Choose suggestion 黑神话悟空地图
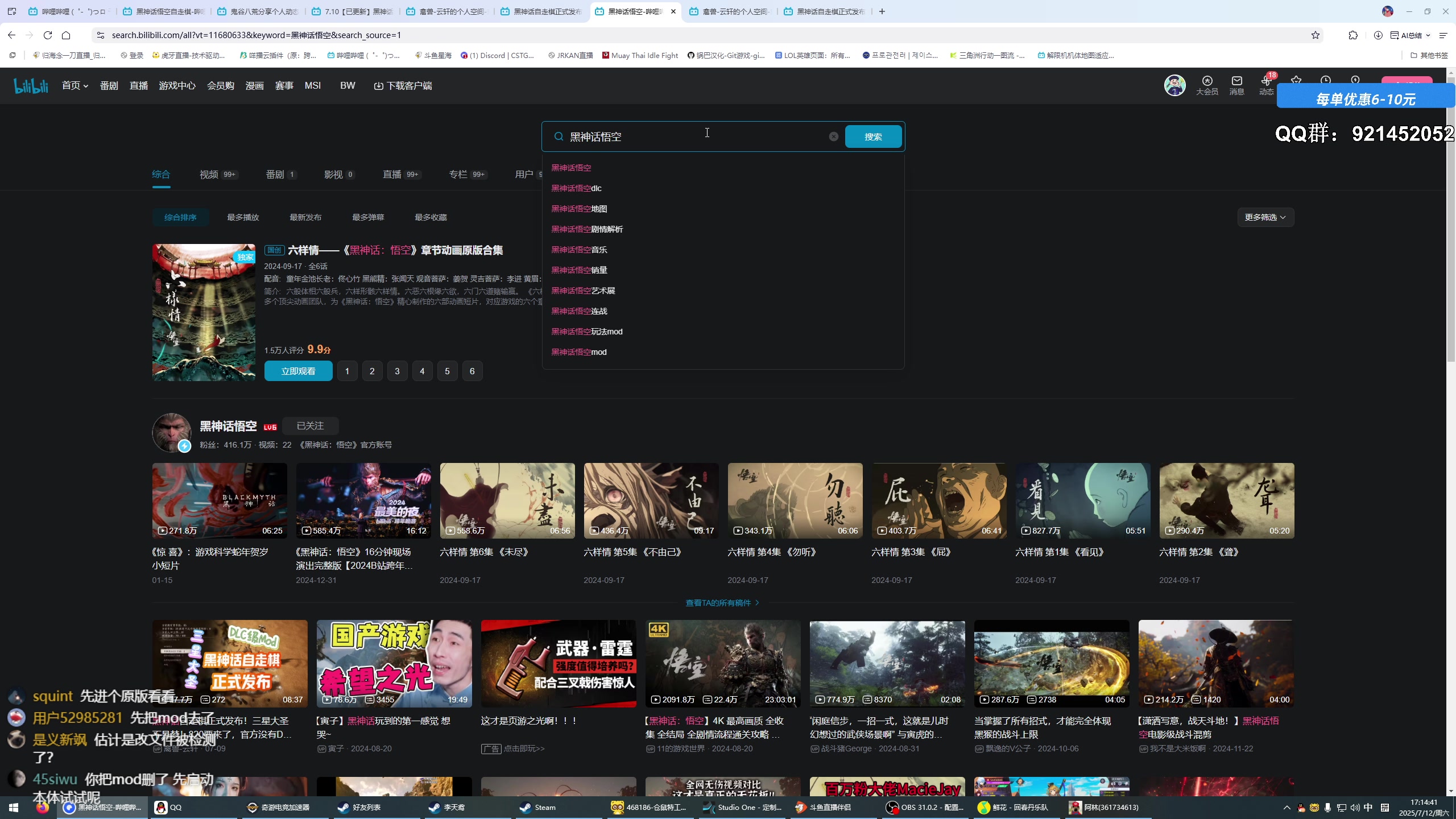 coord(723,209)
